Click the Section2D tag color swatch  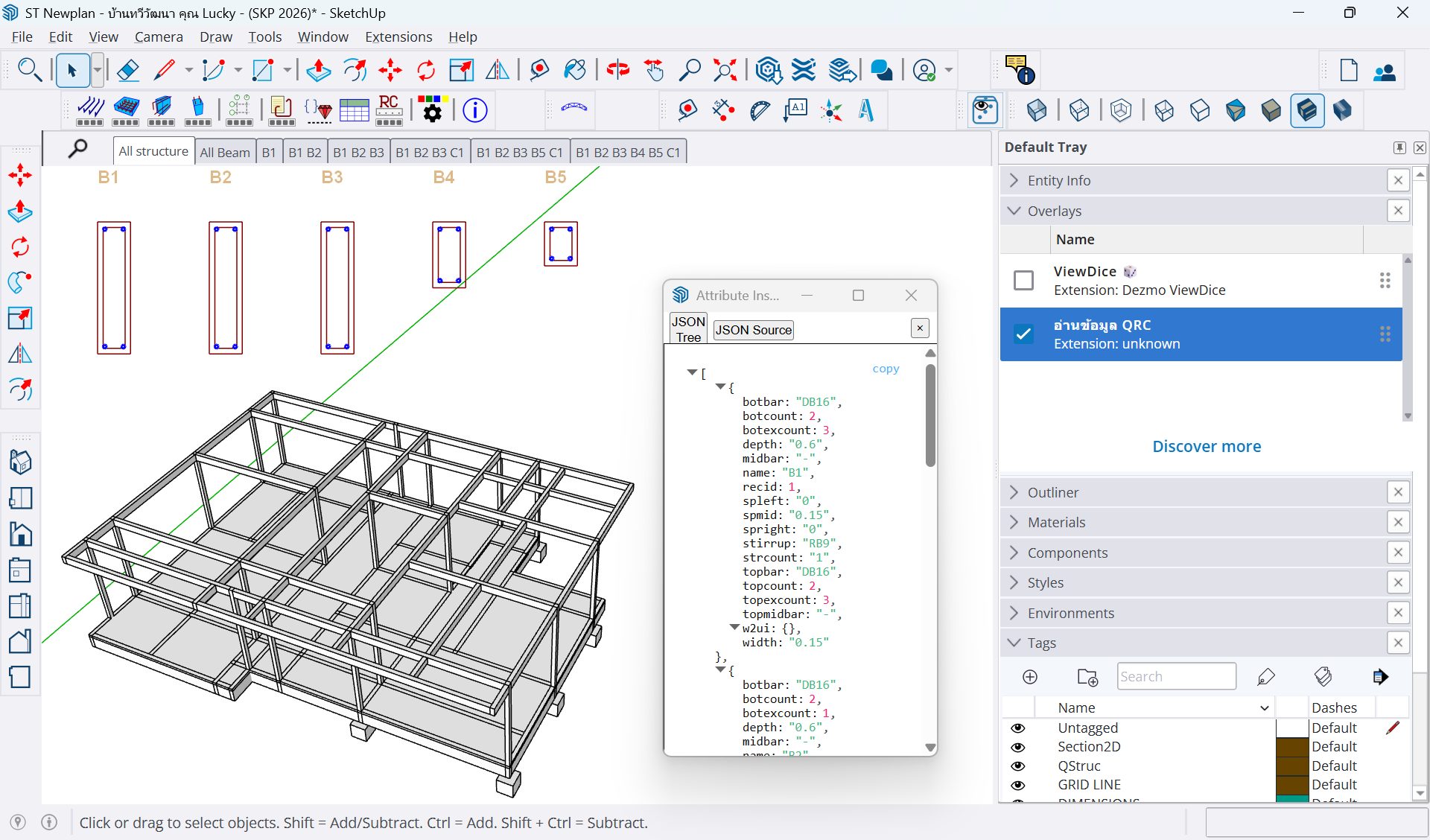[x=1292, y=747]
